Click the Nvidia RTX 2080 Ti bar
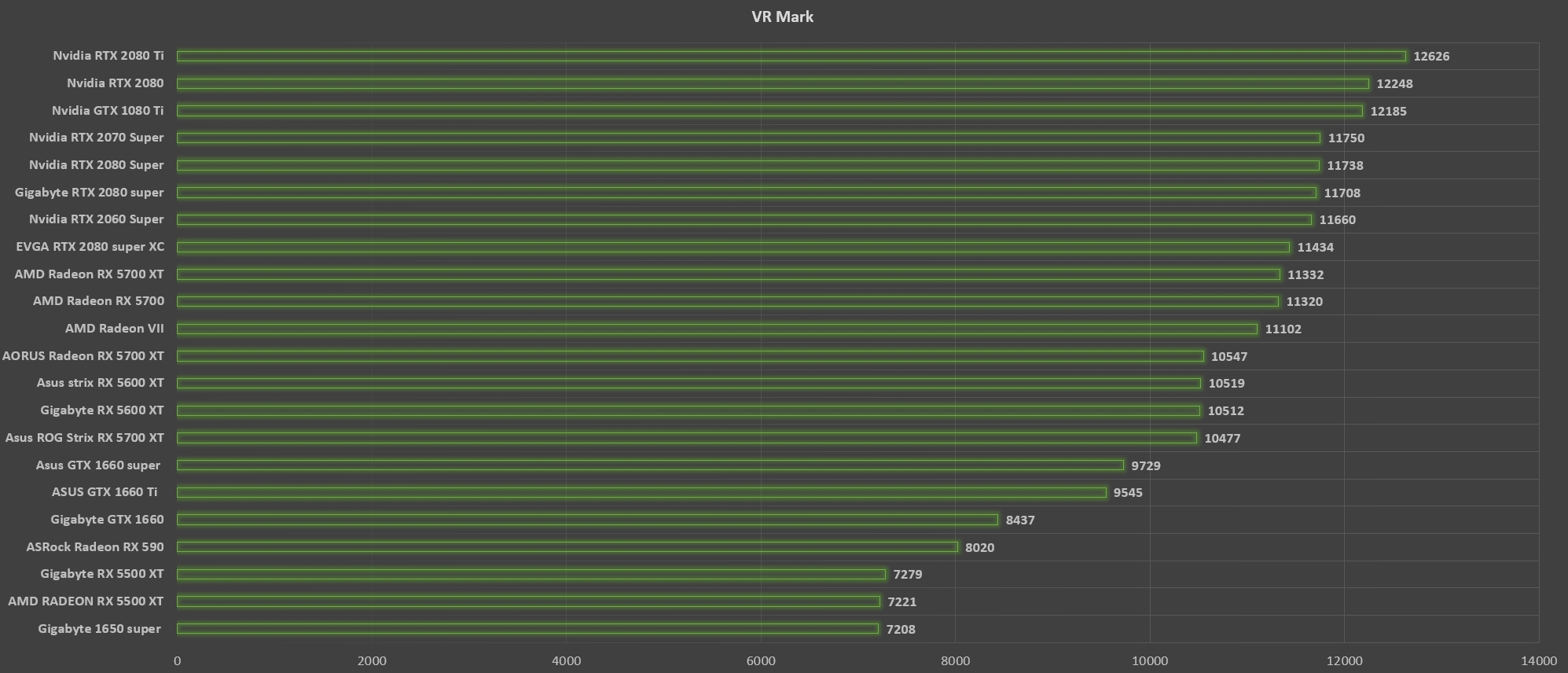 click(x=791, y=56)
